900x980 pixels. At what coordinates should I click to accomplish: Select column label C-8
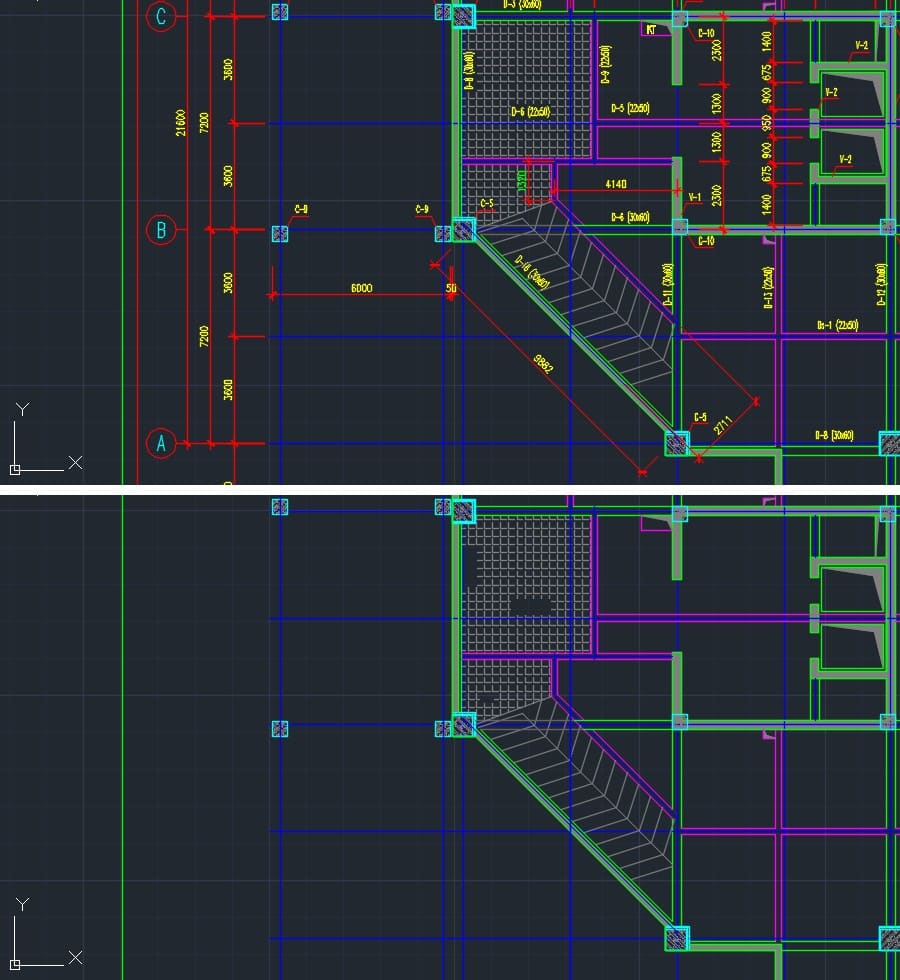coord(301,209)
